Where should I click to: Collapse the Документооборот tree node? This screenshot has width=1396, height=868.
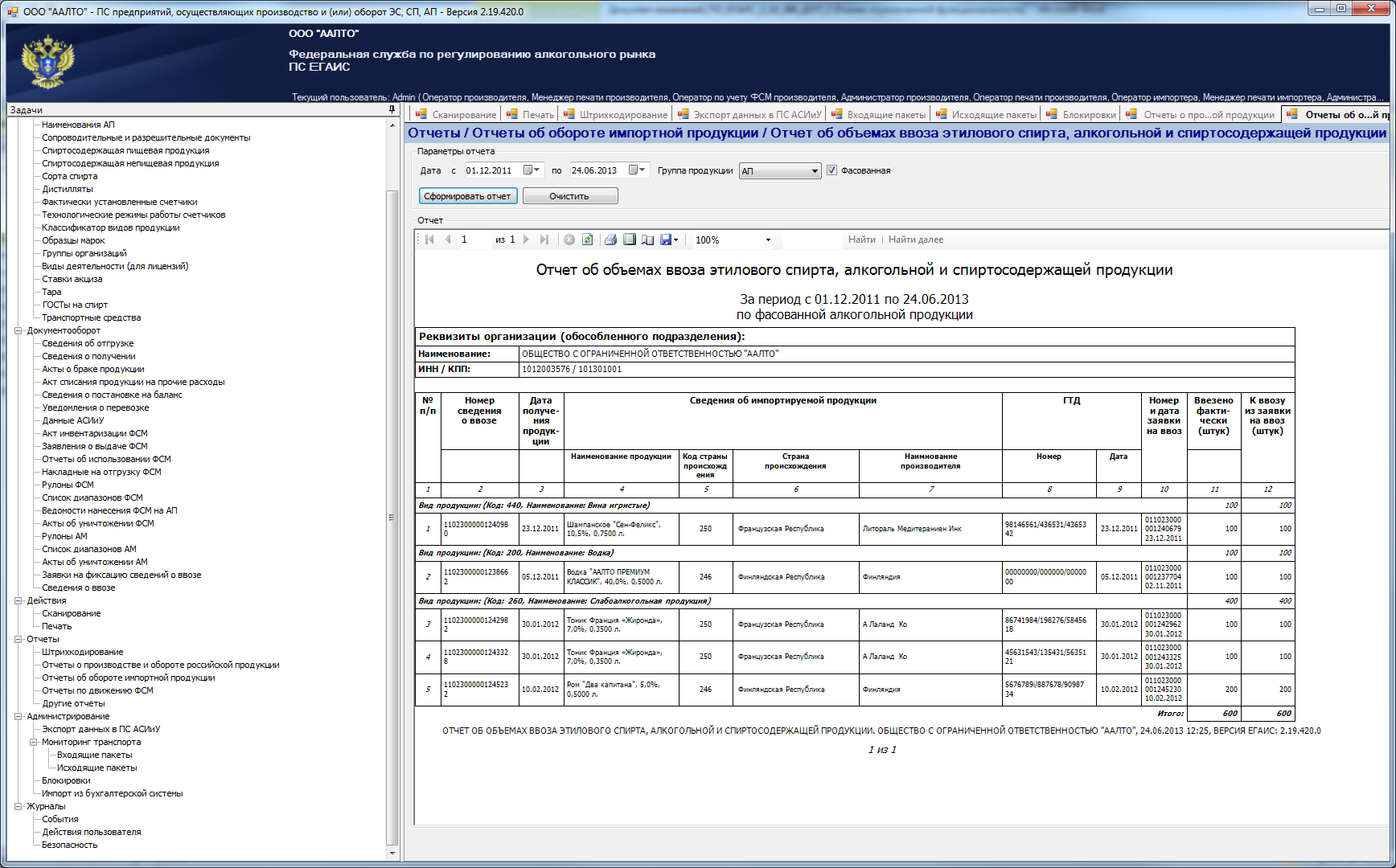18,330
